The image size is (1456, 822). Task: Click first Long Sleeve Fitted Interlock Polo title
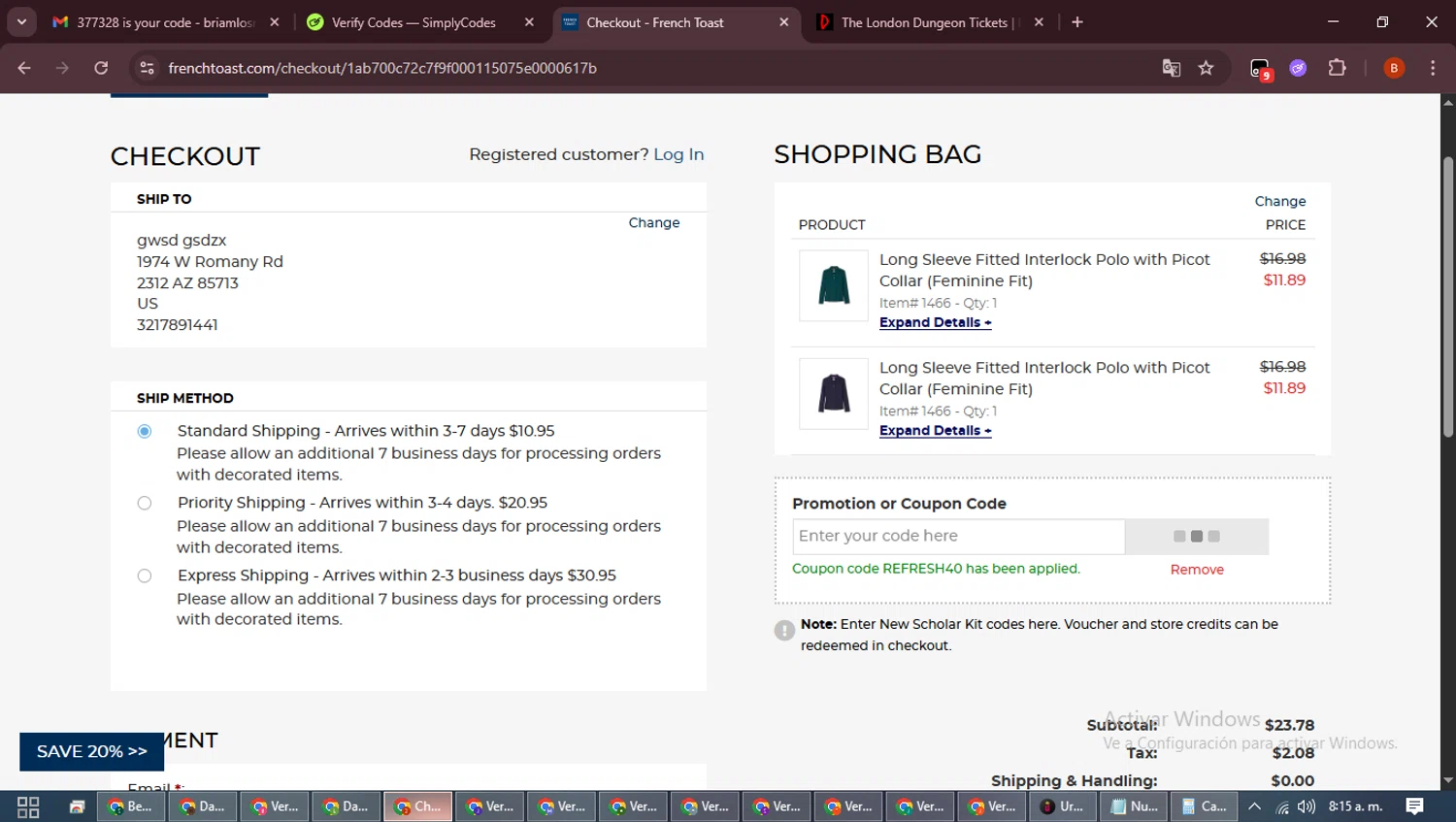pyautogui.click(x=1044, y=270)
